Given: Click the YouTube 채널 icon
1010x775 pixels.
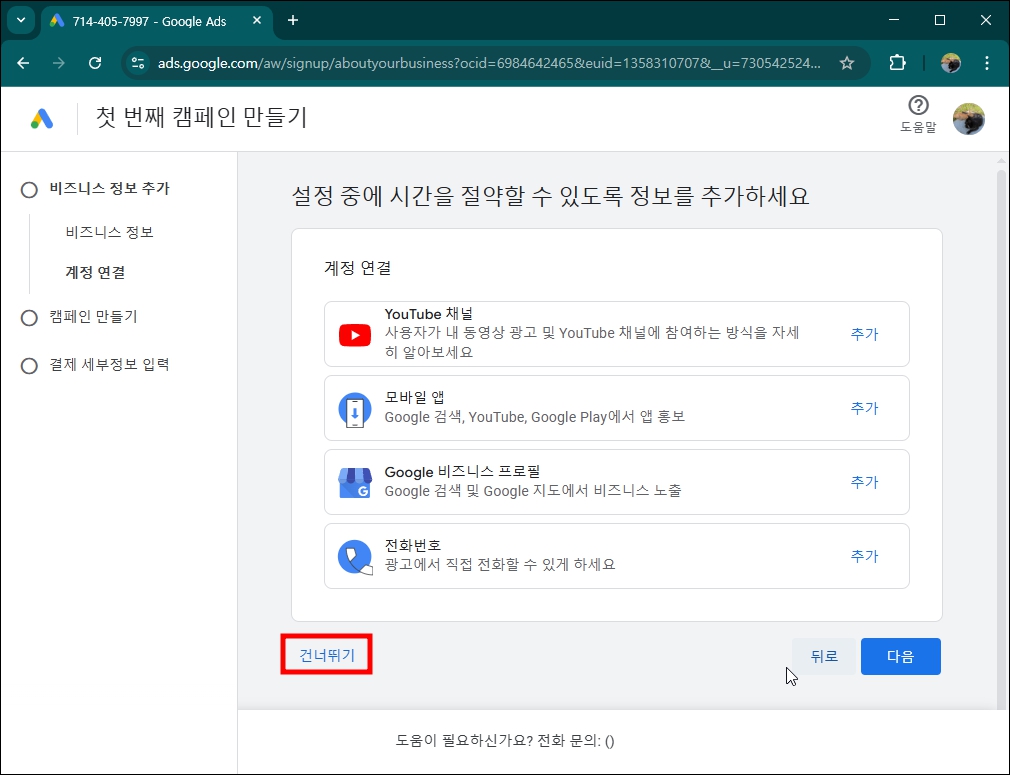Looking at the screenshot, I should tap(354, 335).
